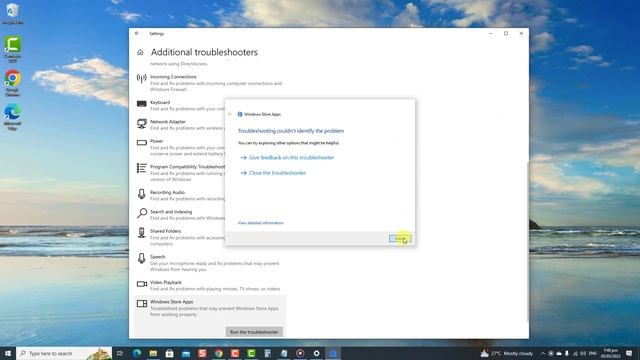Open Recycle Bin desktop icon
Image resolution: width=640 pixels, height=360 pixels.
[x=12, y=13]
